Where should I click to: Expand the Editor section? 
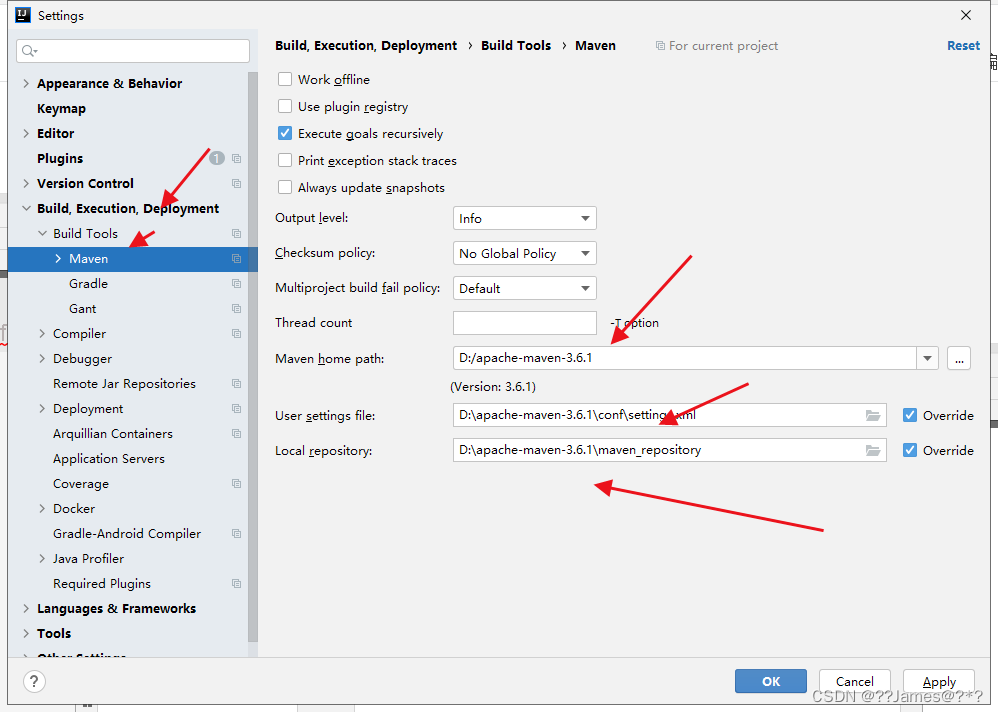[26, 133]
